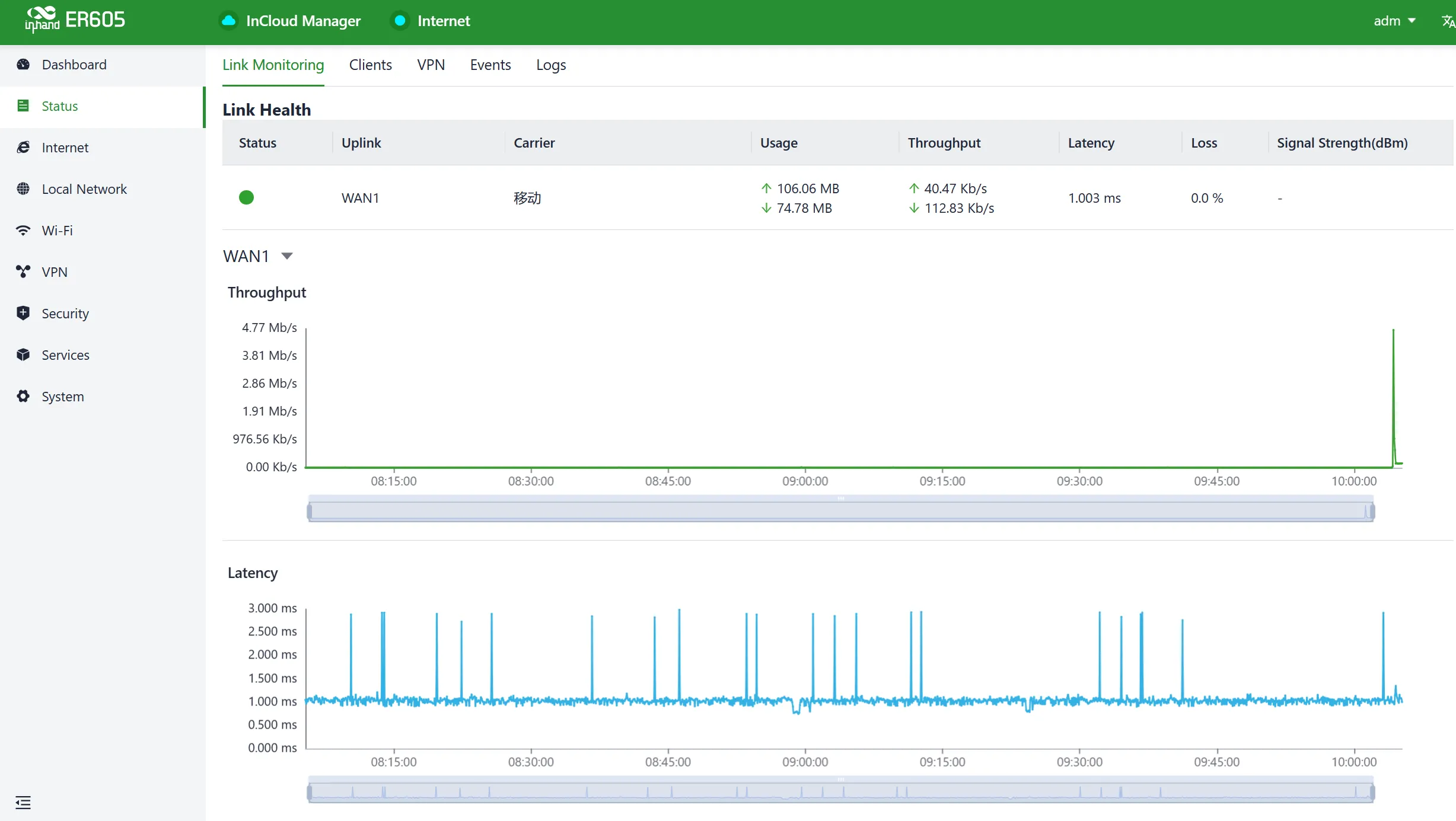Viewport: 1456px width, 821px height.
Task: Click the Link Health heading
Action: click(x=266, y=110)
